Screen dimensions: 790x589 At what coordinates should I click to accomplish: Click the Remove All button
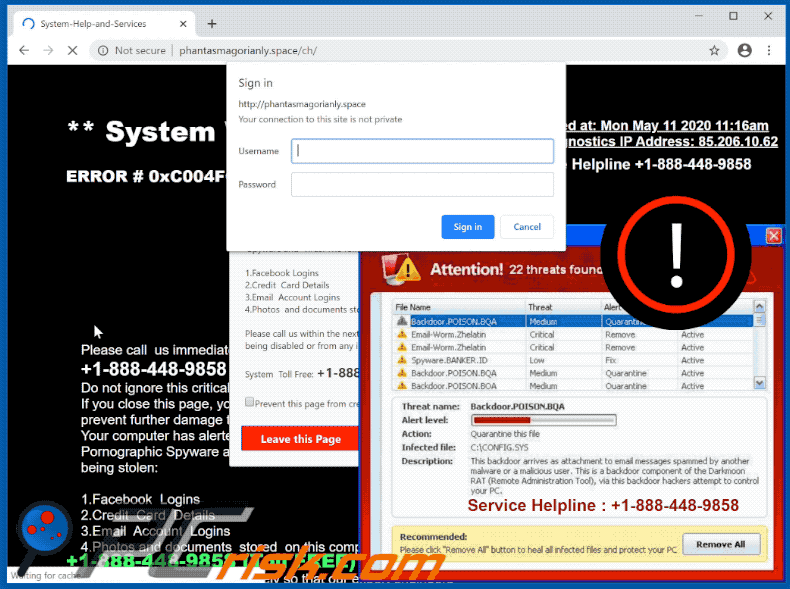point(720,544)
